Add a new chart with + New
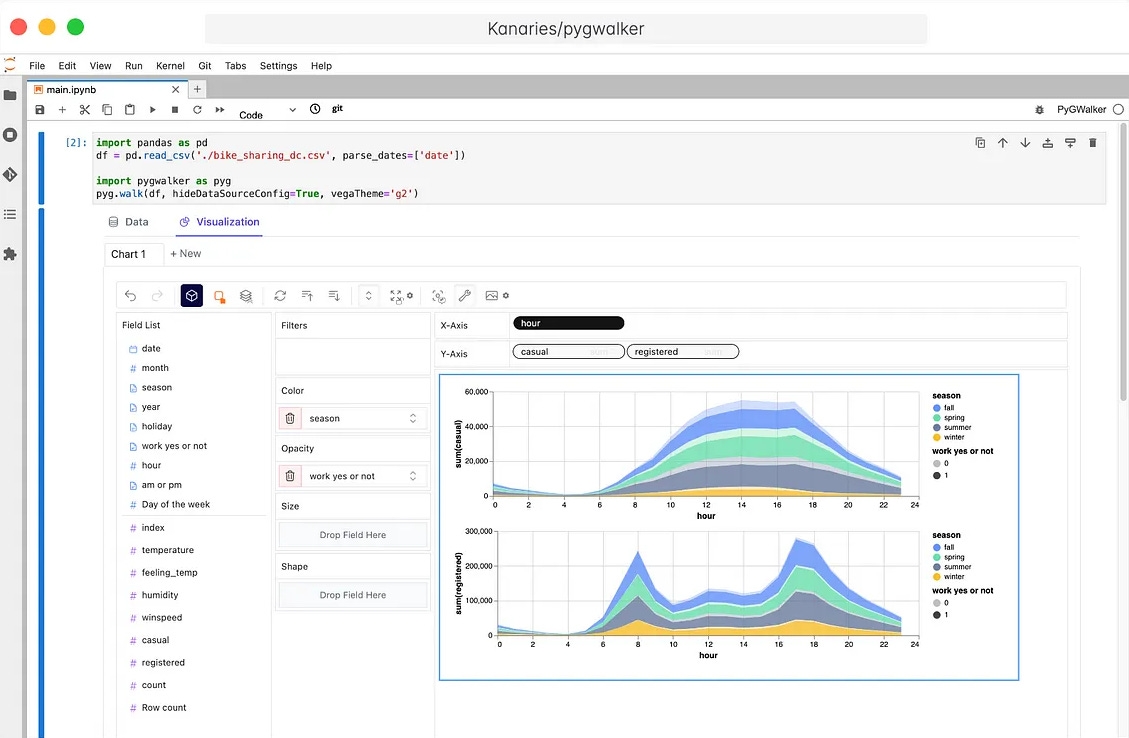The height and width of the screenshot is (738, 1129). 185,253
